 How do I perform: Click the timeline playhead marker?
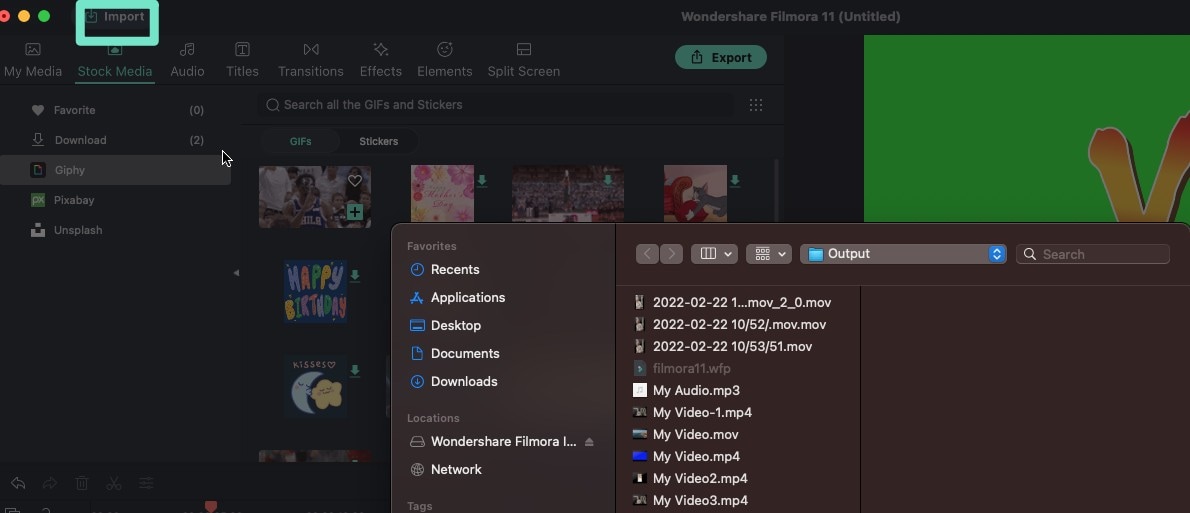(211, 506)
